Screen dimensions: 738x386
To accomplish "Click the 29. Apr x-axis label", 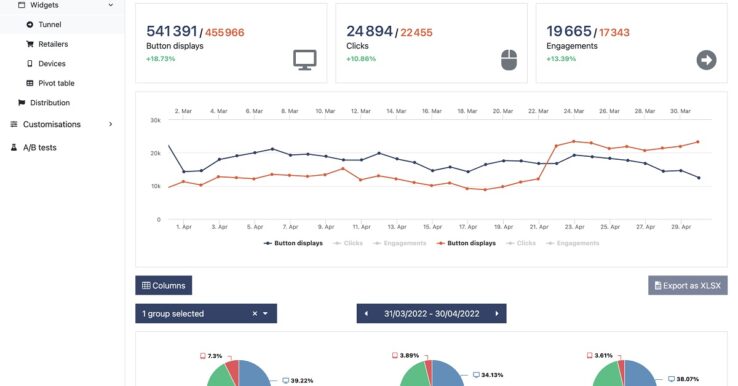I will click(681, 227).
